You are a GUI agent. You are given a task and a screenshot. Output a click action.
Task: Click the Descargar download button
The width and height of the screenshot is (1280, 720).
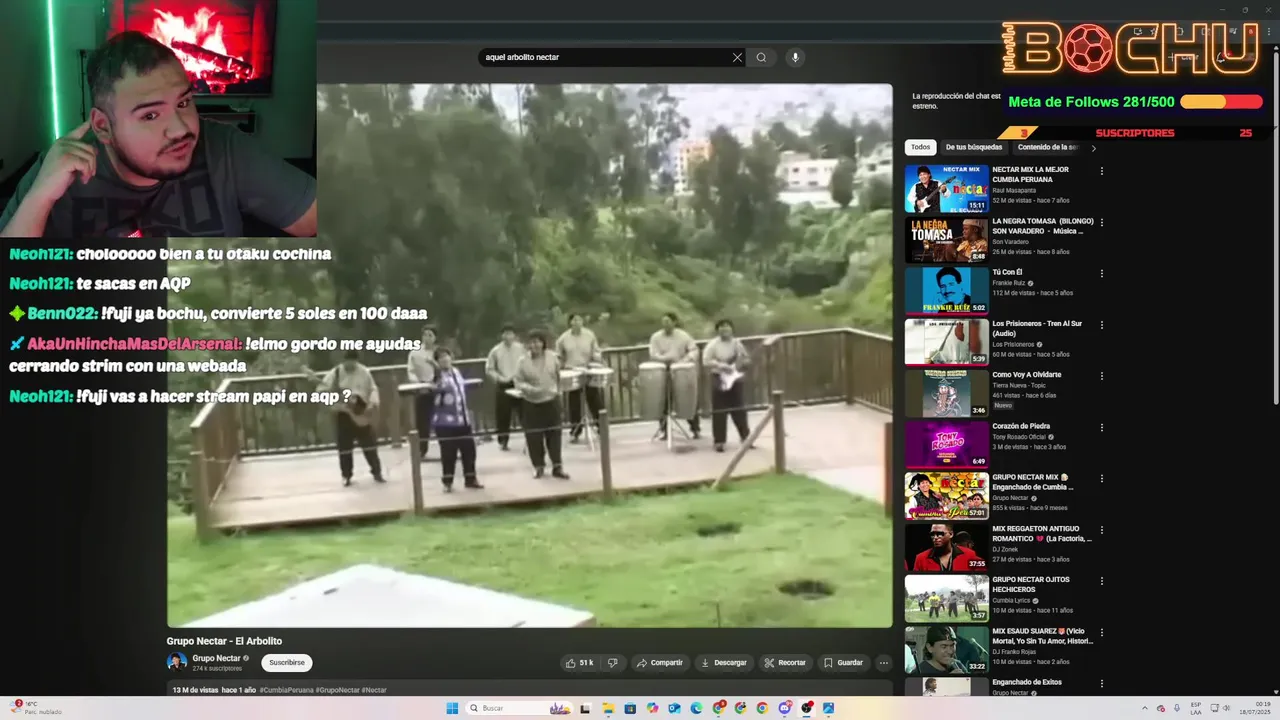(723, 662)
